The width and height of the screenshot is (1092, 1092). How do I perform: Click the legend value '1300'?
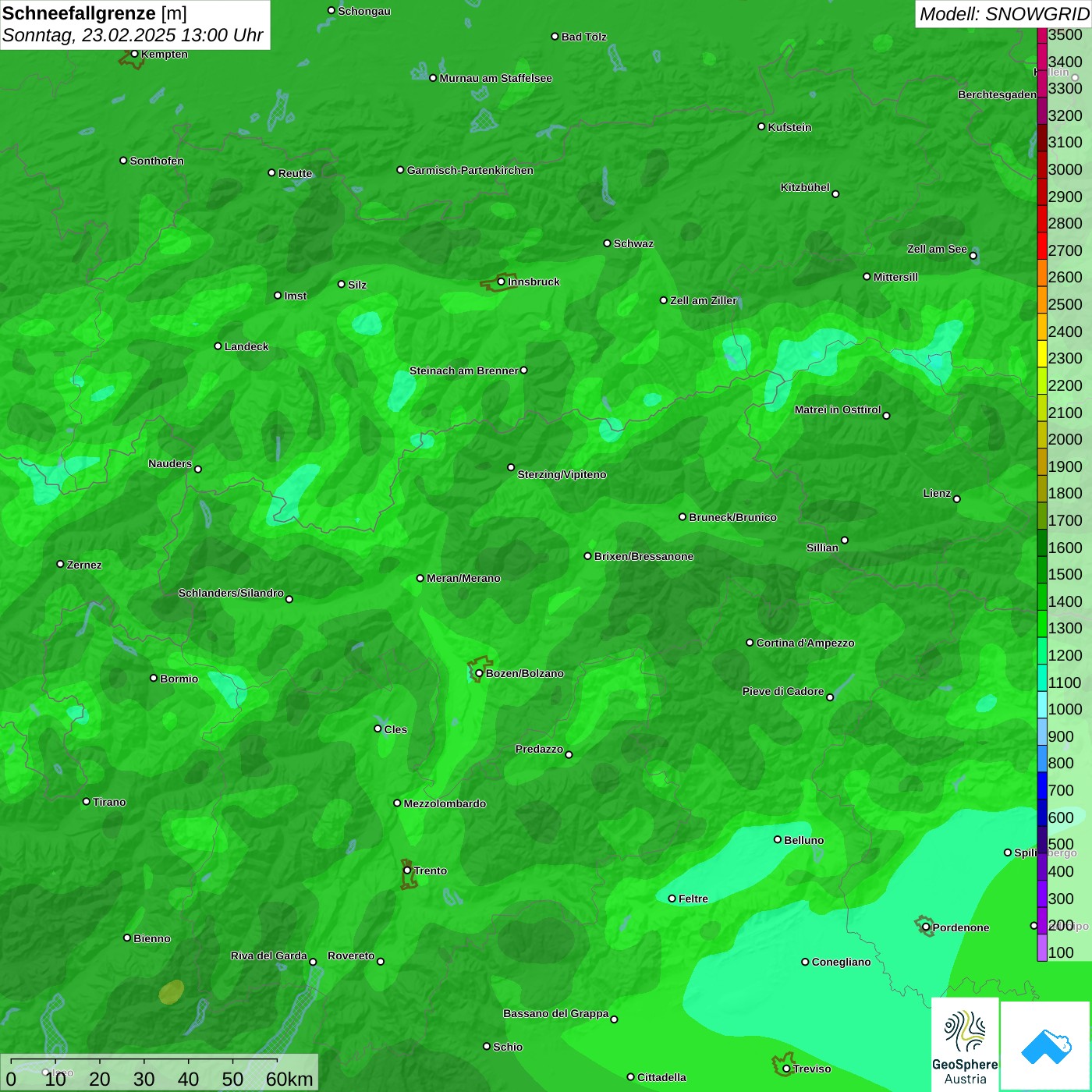1065,628
